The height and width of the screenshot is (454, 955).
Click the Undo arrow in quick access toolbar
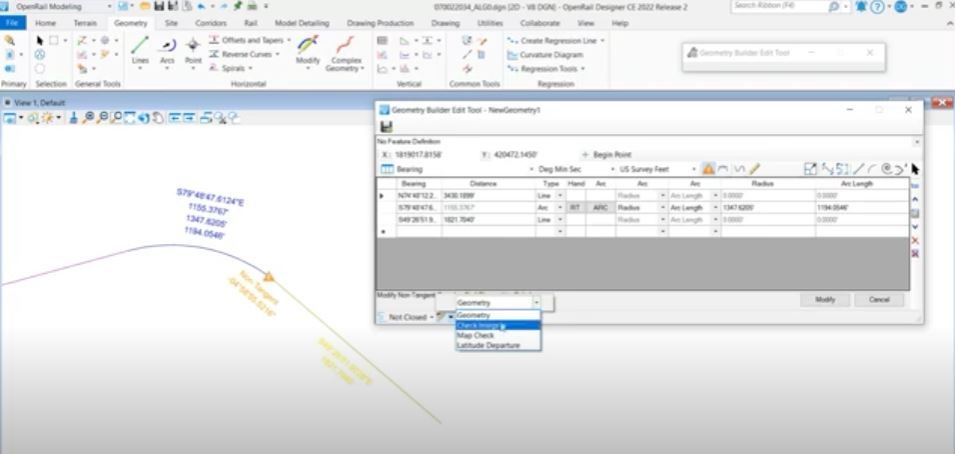[202, 6]
